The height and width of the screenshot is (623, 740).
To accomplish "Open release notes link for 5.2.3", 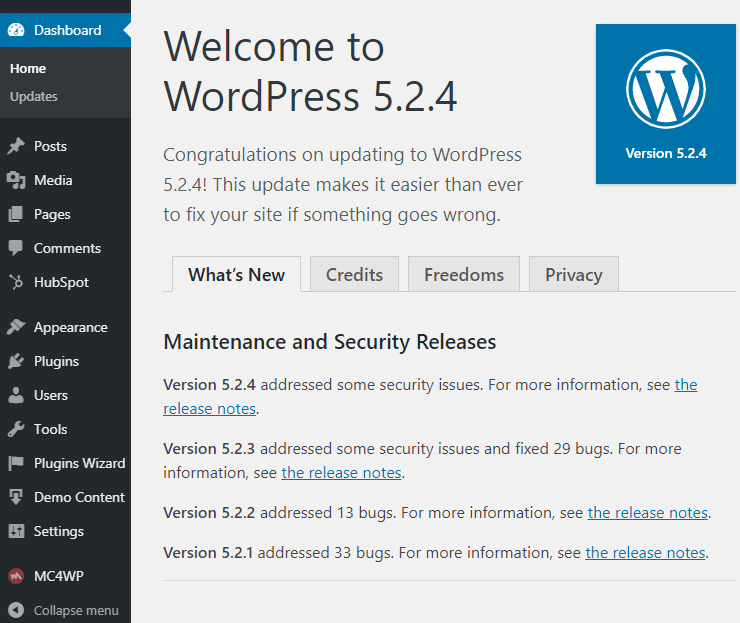I will pyautogui.click(x=342, y=472).
